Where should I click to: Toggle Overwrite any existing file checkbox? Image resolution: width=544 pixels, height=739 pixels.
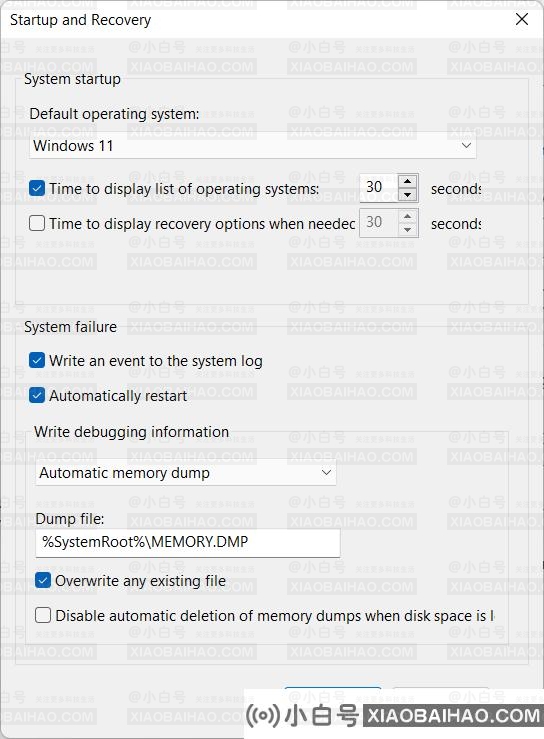[43, 580]
